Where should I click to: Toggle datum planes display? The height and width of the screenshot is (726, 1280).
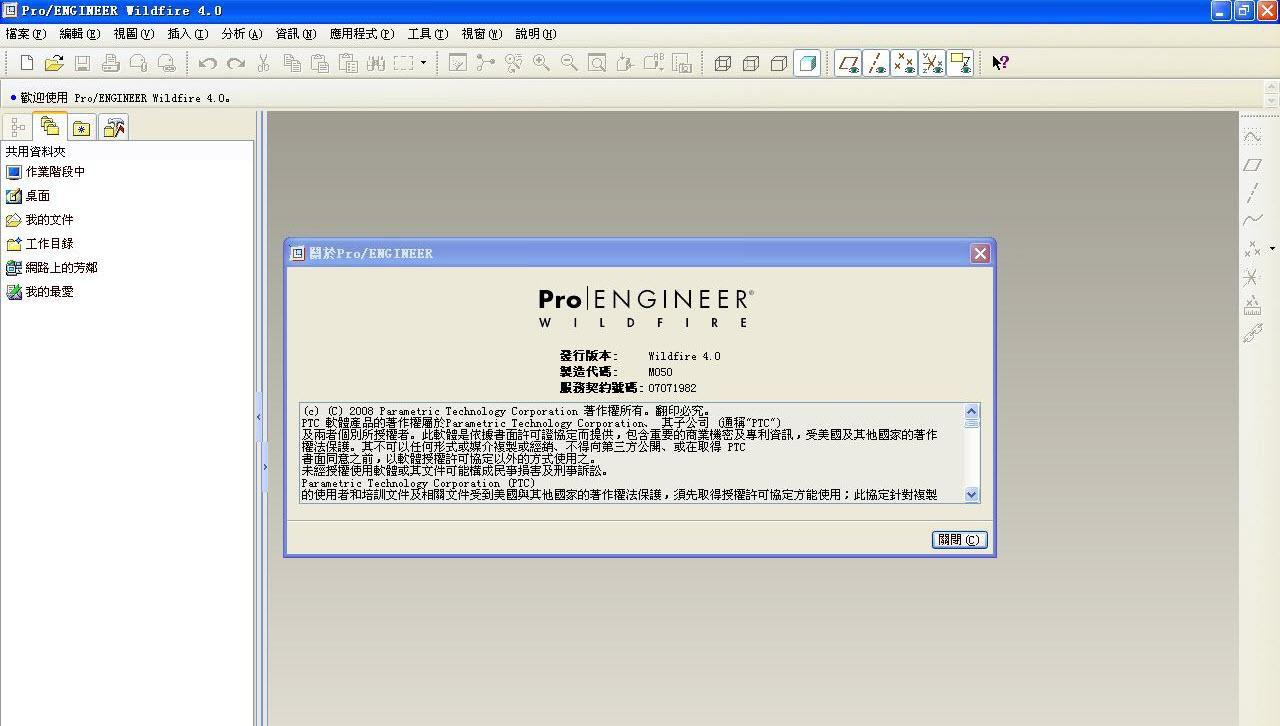click(x=848, y=63)
